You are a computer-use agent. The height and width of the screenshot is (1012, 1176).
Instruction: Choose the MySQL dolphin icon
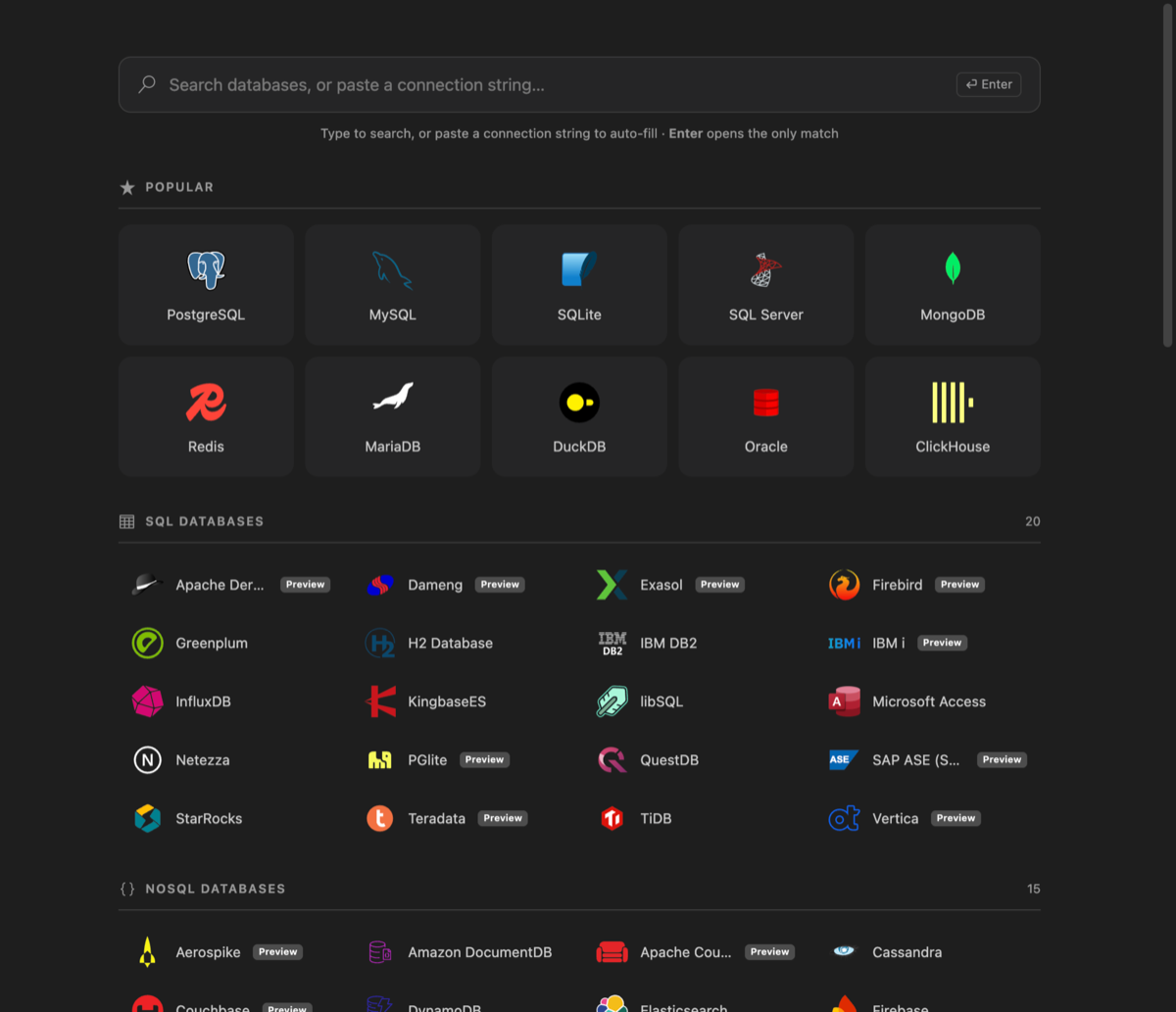point(392,269)
